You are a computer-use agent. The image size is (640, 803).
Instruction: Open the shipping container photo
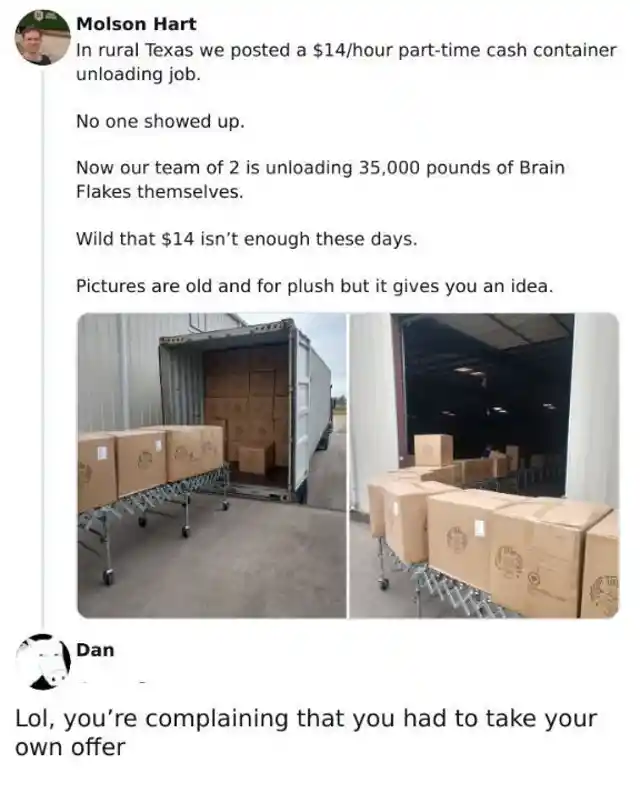tap(212, 466)
